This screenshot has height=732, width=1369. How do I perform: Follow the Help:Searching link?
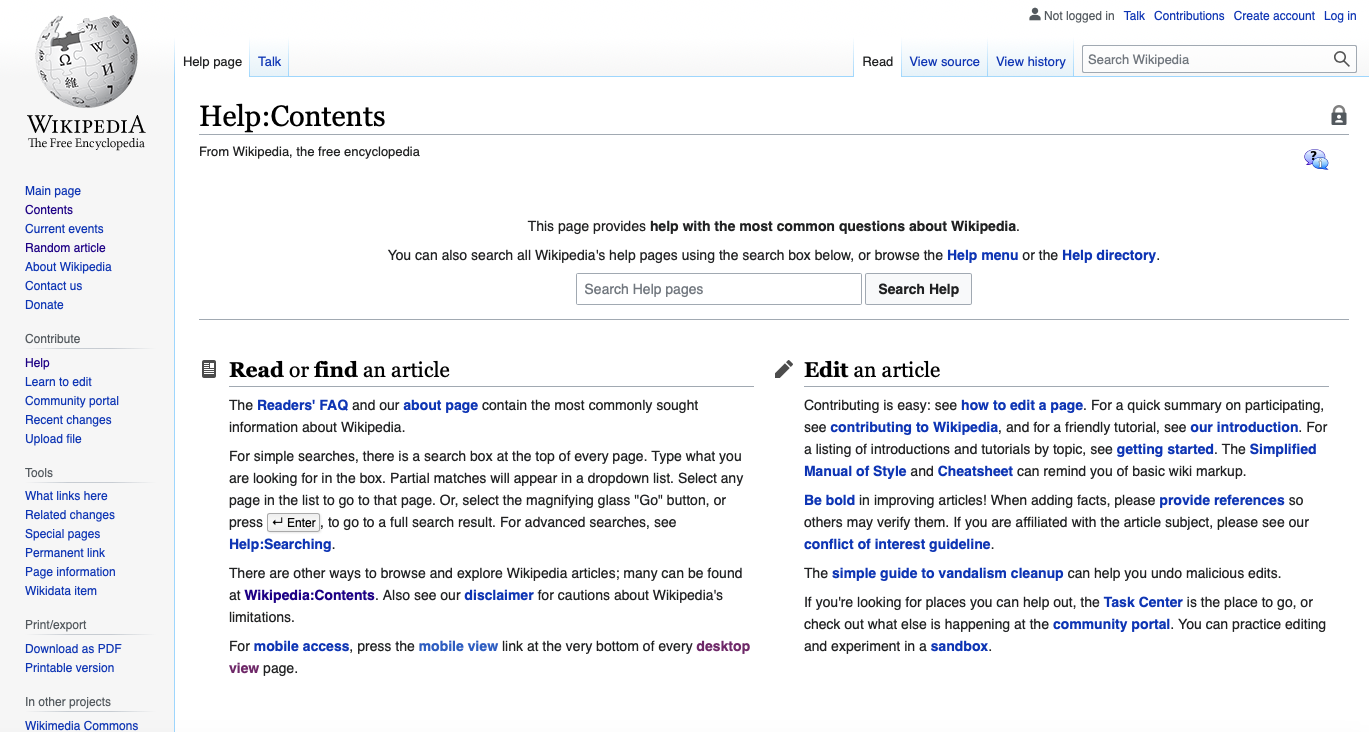(x=280, y=544)
